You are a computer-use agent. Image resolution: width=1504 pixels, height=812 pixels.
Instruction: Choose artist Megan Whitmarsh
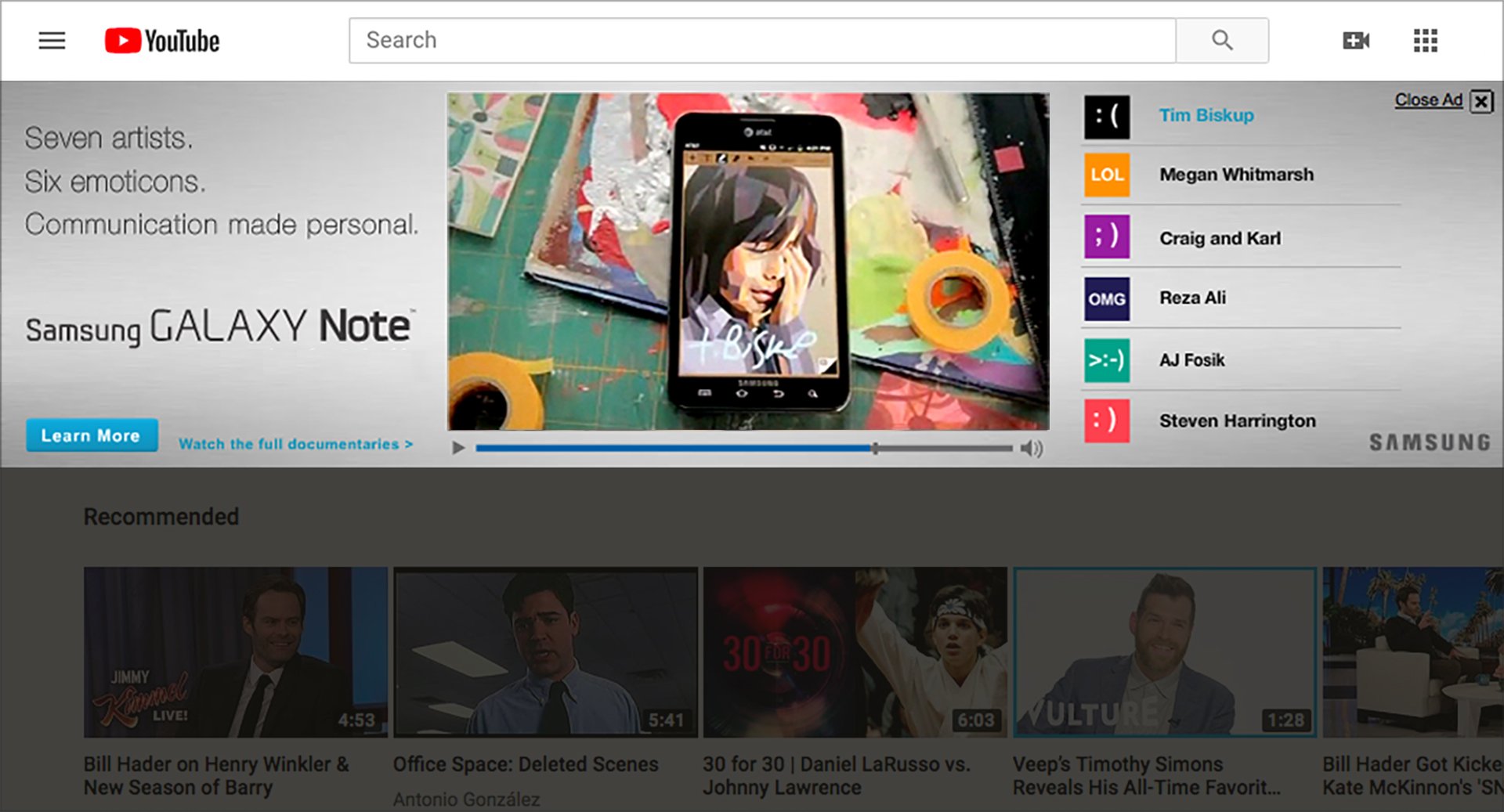pos(1236,175)
